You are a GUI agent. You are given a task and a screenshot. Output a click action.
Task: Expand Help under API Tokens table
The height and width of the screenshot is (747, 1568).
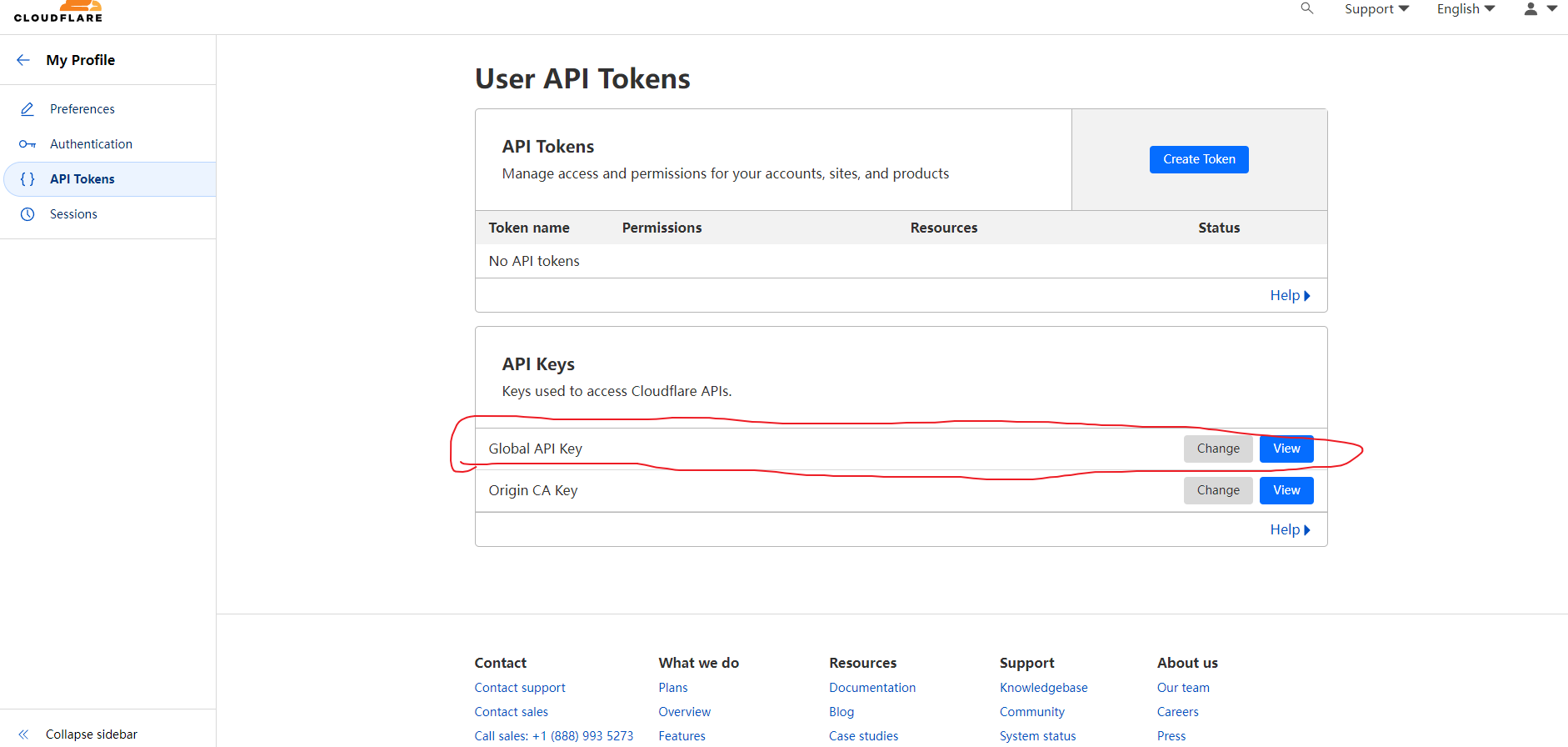(1290, 295)
